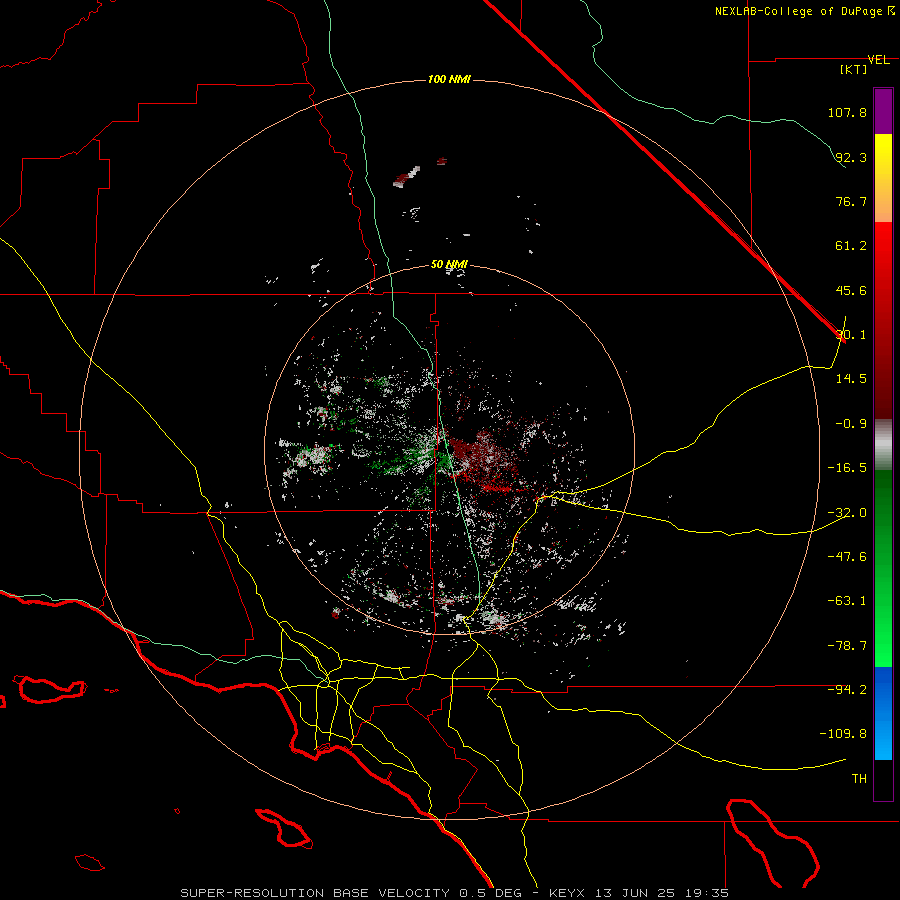Click the 14.5 velocity scale value
Viewport: 900px width, 900px height.
[x=851, y=379]
